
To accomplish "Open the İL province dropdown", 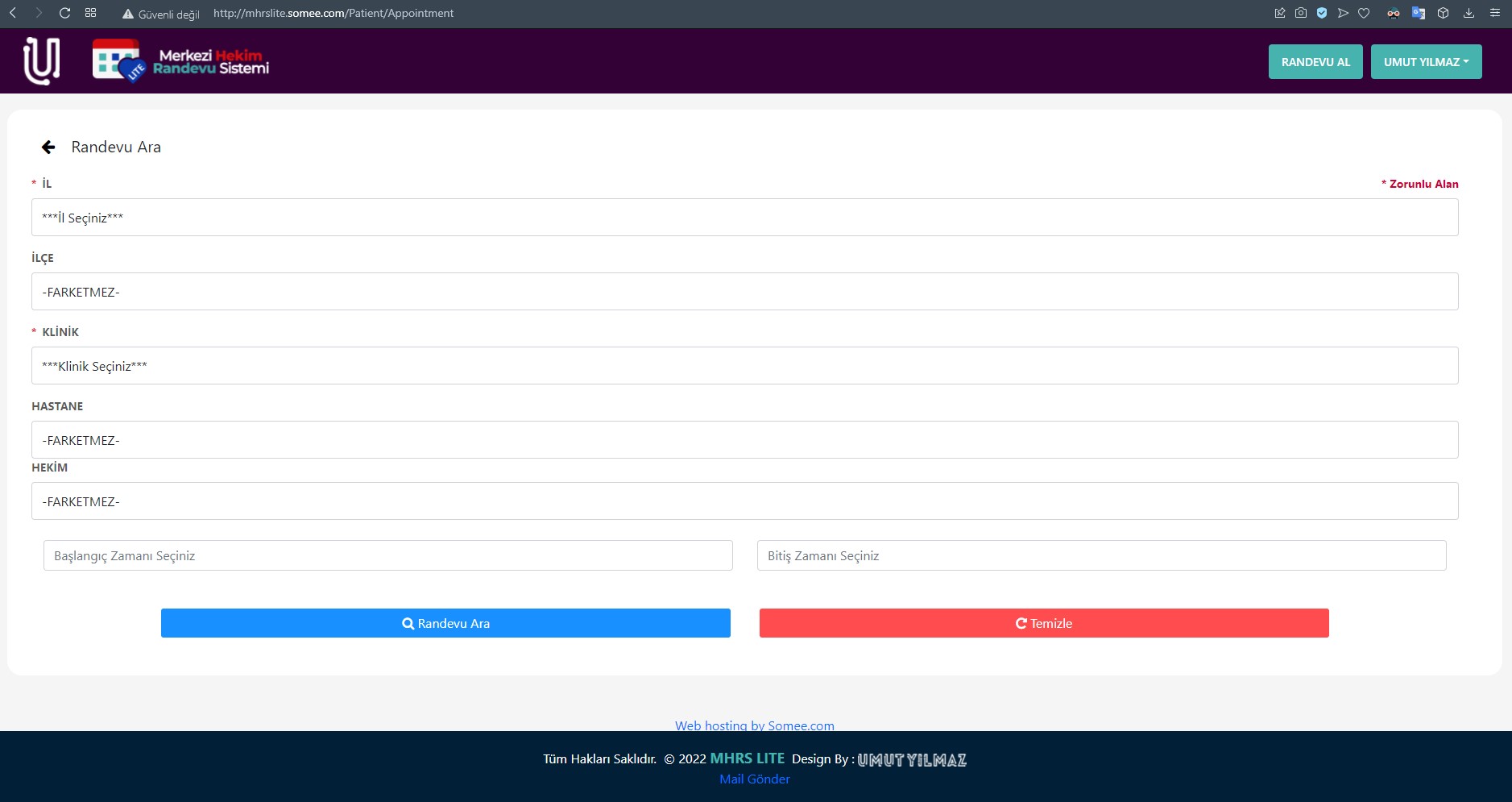I will pos(744,218).
